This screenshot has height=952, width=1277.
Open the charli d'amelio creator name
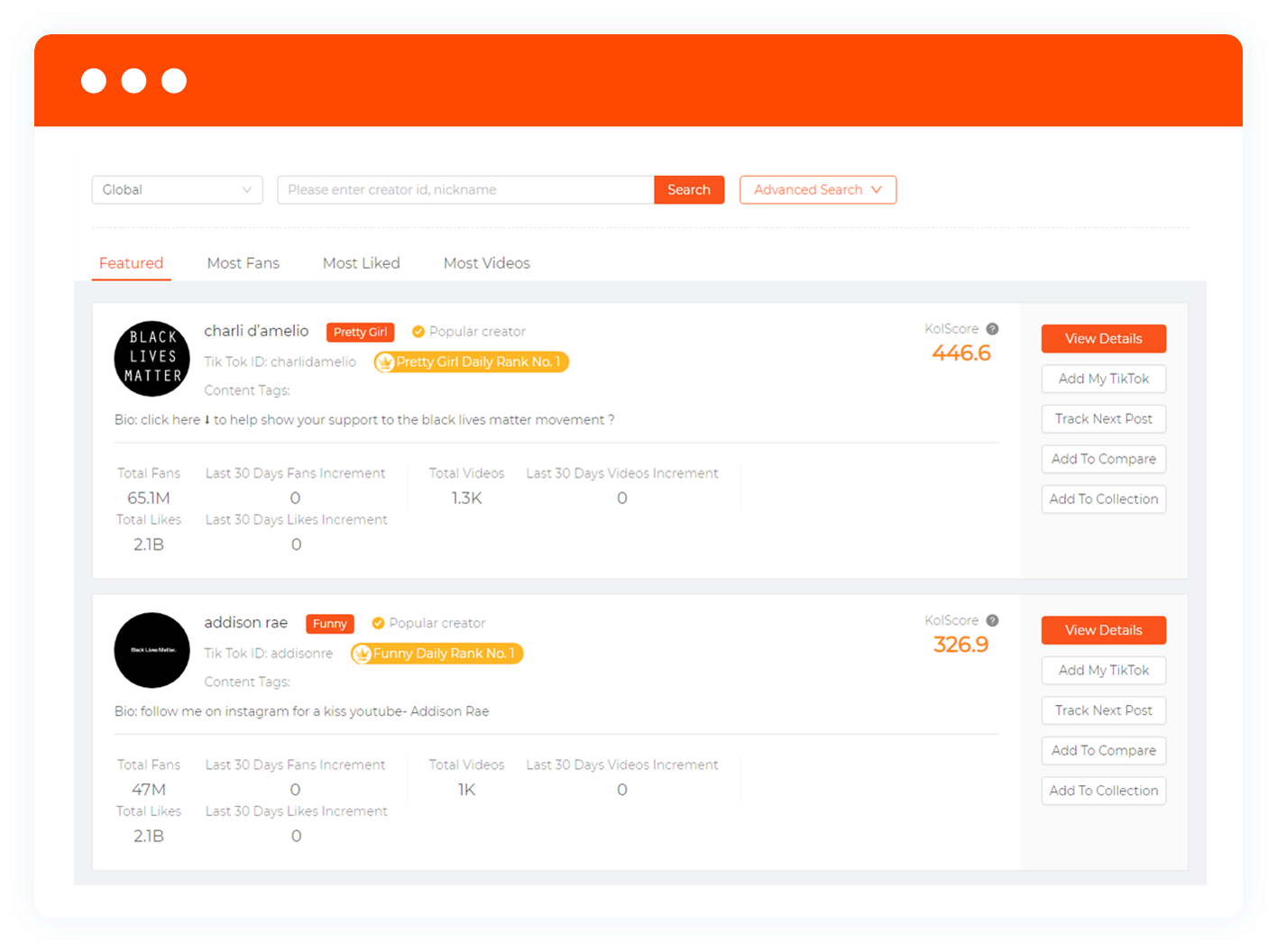256,331
